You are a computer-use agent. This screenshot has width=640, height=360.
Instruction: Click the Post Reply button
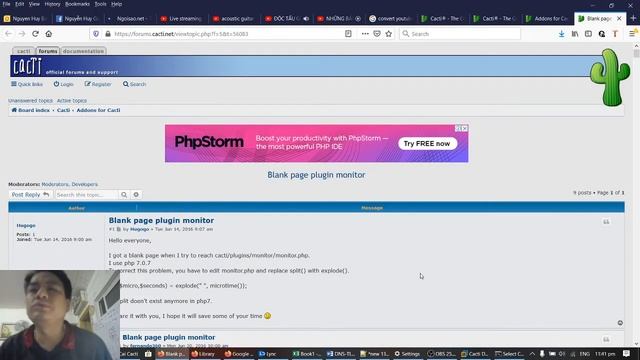pyautogui.click(x=30, y=195)
